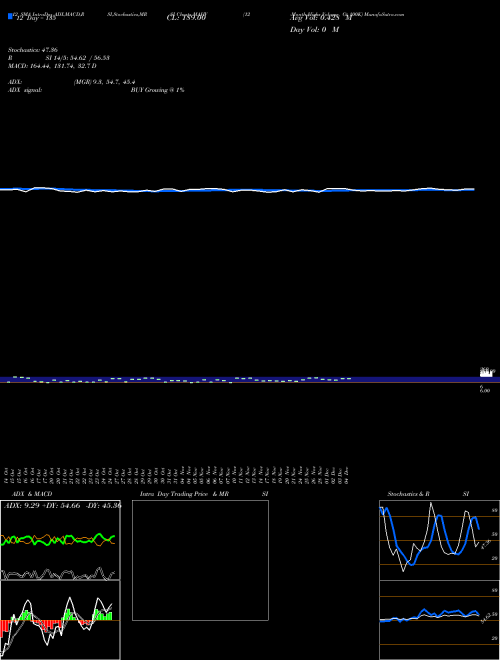Click the Stochastics chart with the thick blue curve

click(x=439, y=540)
